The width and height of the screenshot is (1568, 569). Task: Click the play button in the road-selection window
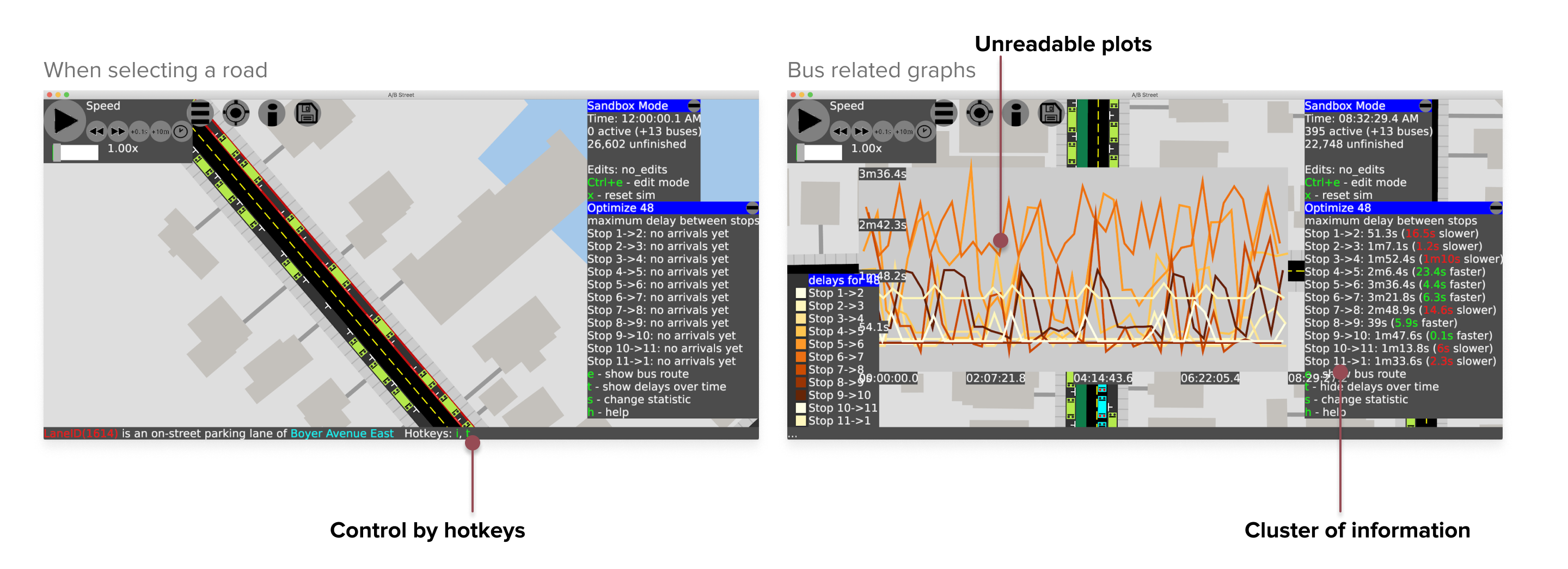tap(65, 121)
